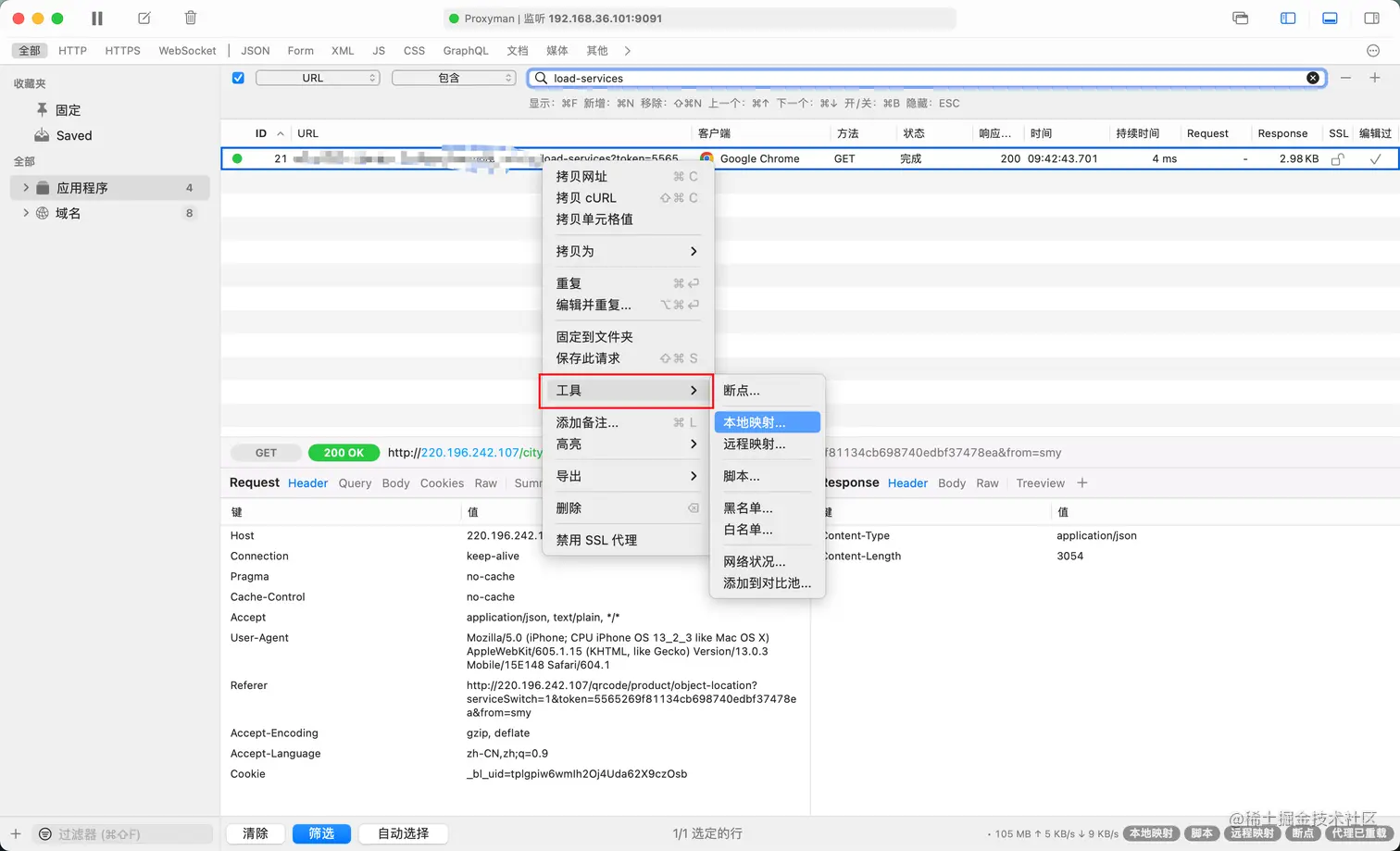Open the 导出 submenu

coord(627,476)
